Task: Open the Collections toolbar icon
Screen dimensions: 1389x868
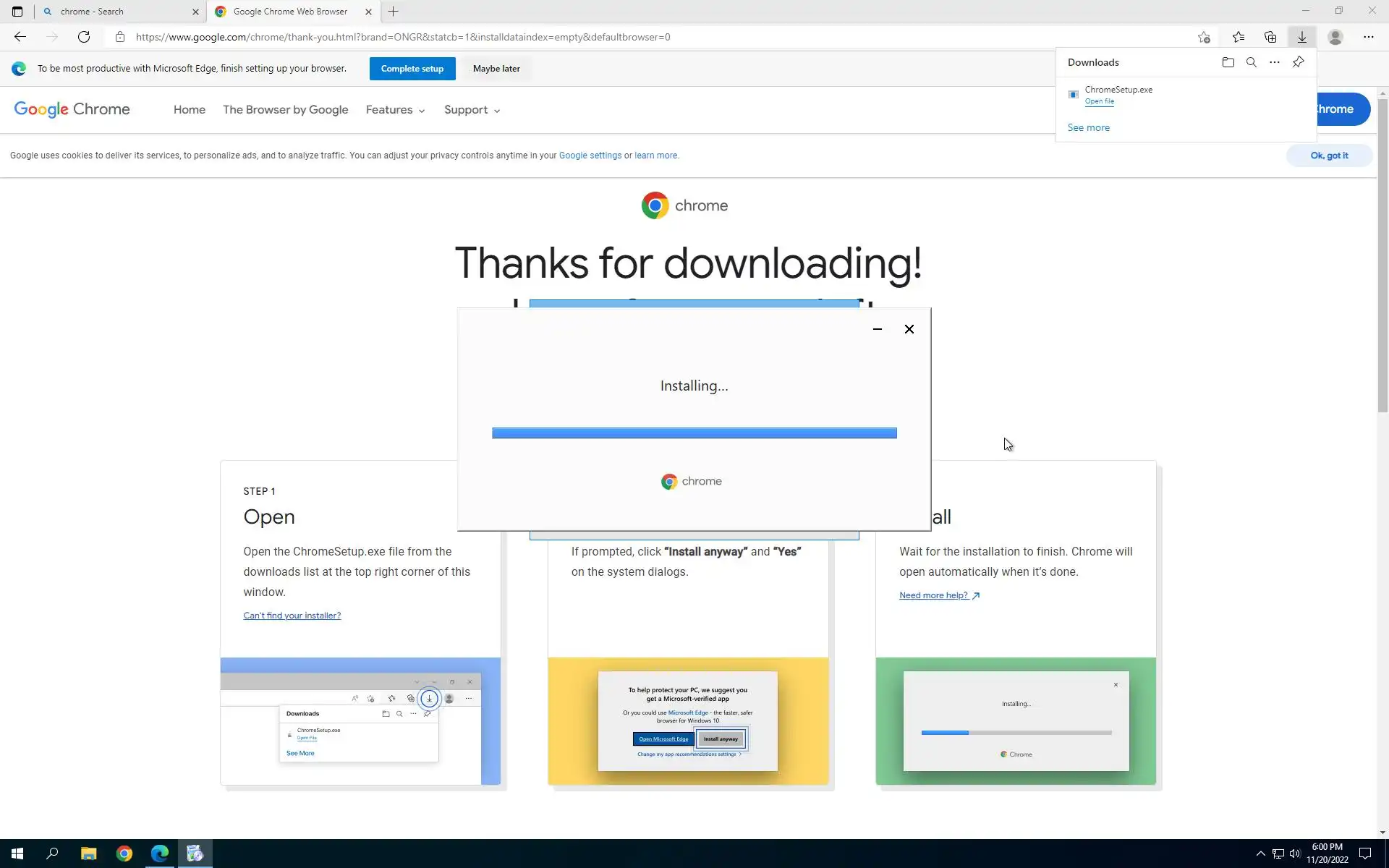Action: (1270, 37)
